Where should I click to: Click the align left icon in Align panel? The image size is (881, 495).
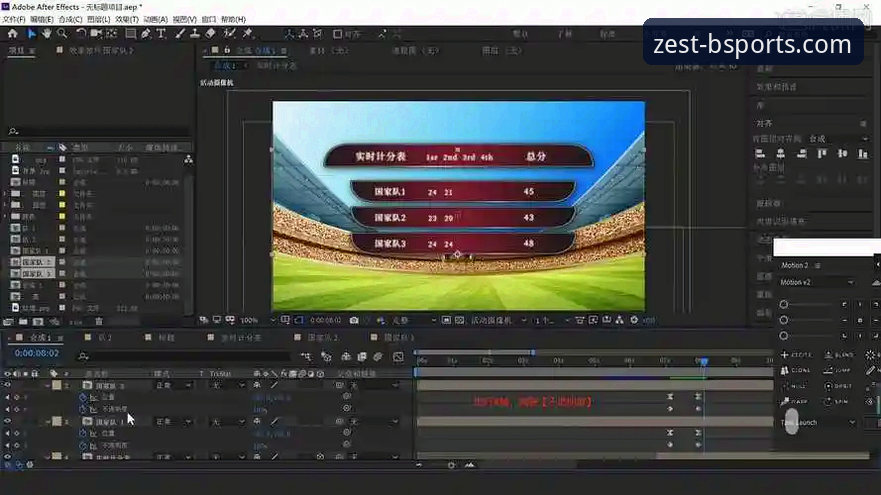(x=760, y=153)
